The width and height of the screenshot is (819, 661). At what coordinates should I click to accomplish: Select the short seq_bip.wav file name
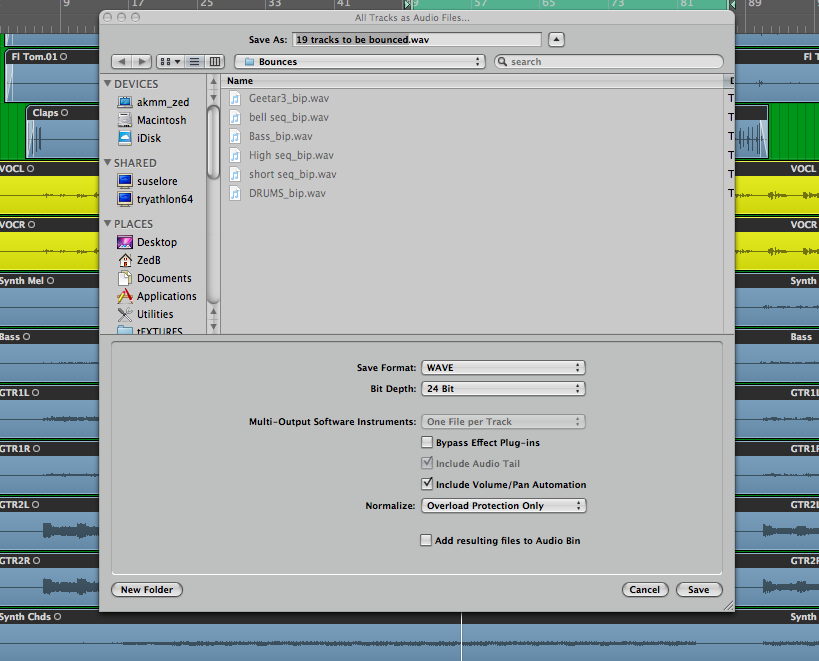pyautogui.click(x=292, y=174)
